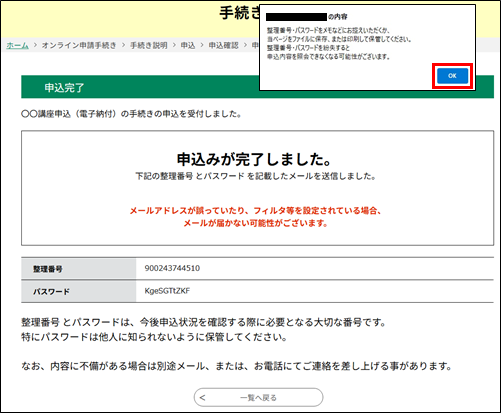Viewport: 501px width, 413px height.
Task: Select the オンライン申請手続き breadcrumb item
Action: pos(79,45)
